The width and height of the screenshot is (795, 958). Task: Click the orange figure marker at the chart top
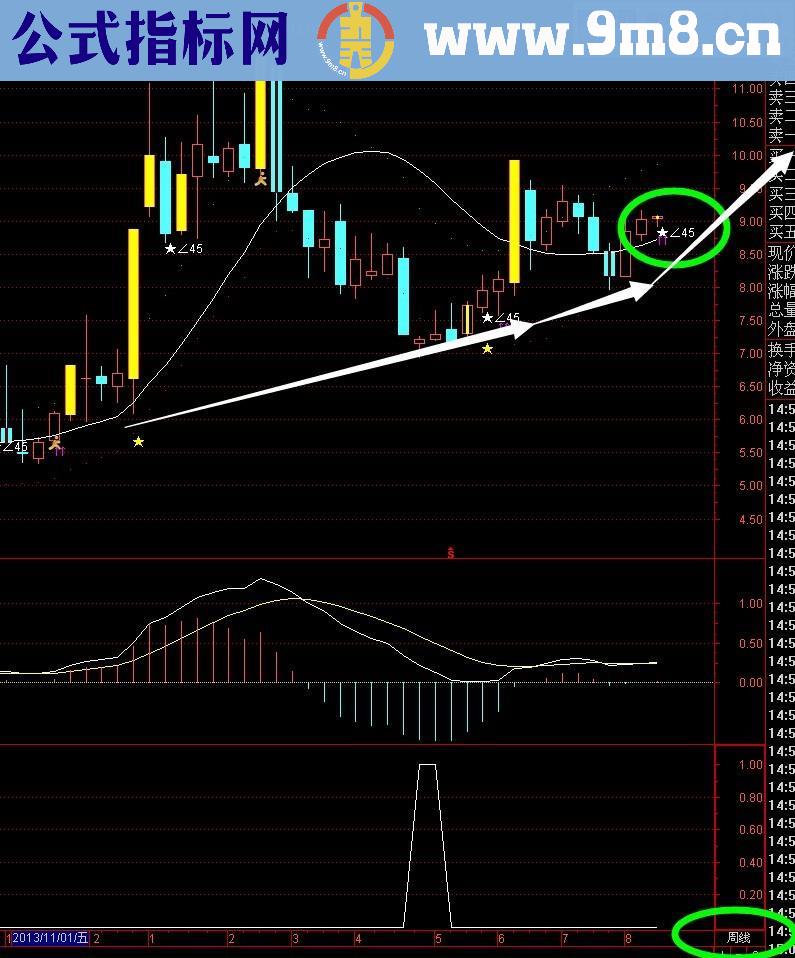[x=261, y=179]
